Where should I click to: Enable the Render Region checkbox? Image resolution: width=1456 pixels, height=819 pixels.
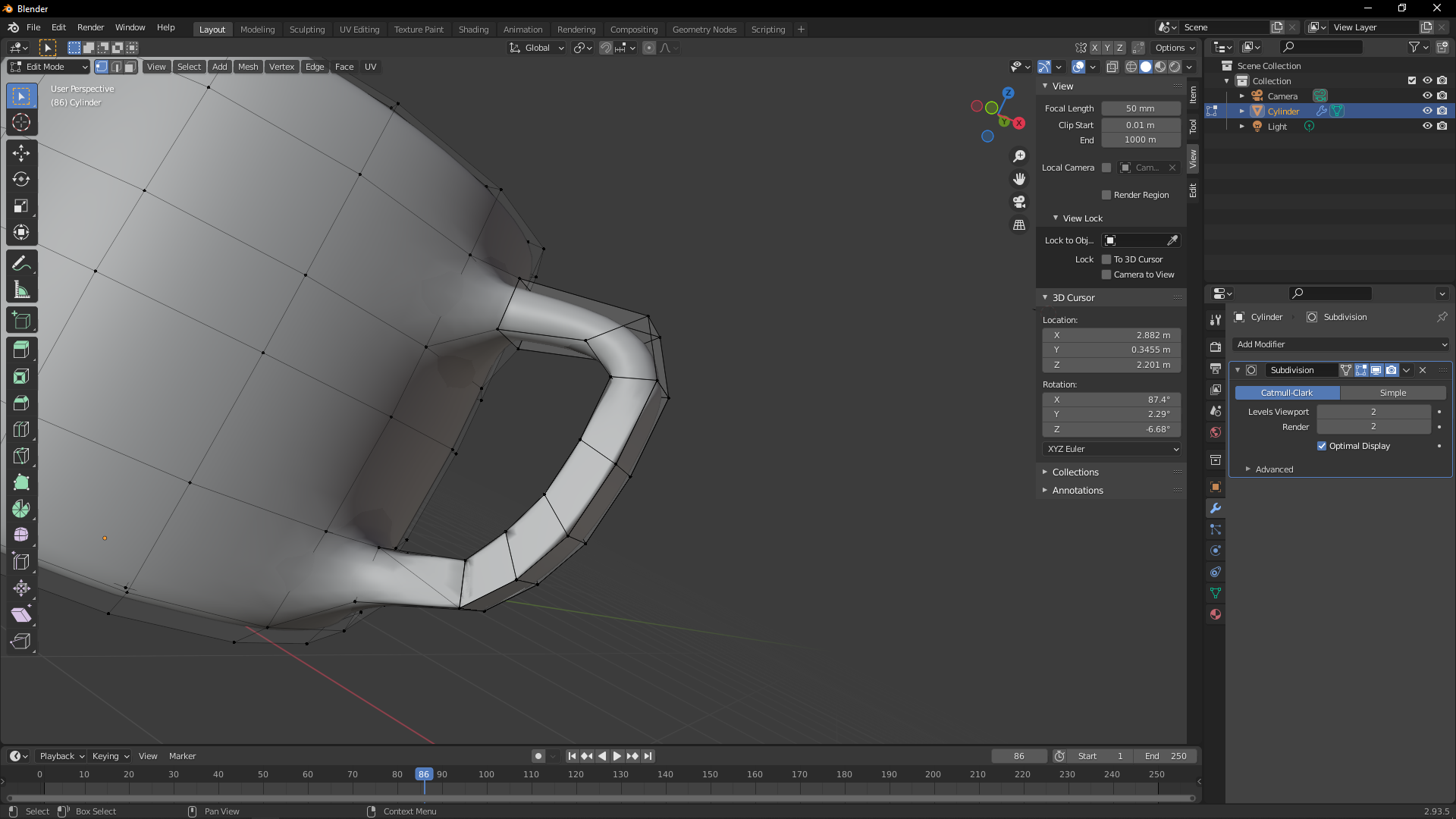(x=1106, y=195)
